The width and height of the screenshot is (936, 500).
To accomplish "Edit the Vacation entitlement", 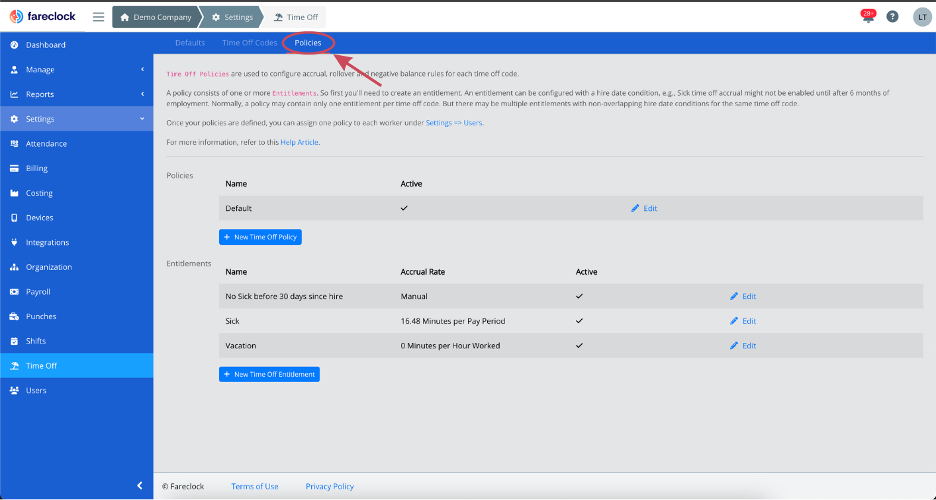I will [x=743, y=345].
